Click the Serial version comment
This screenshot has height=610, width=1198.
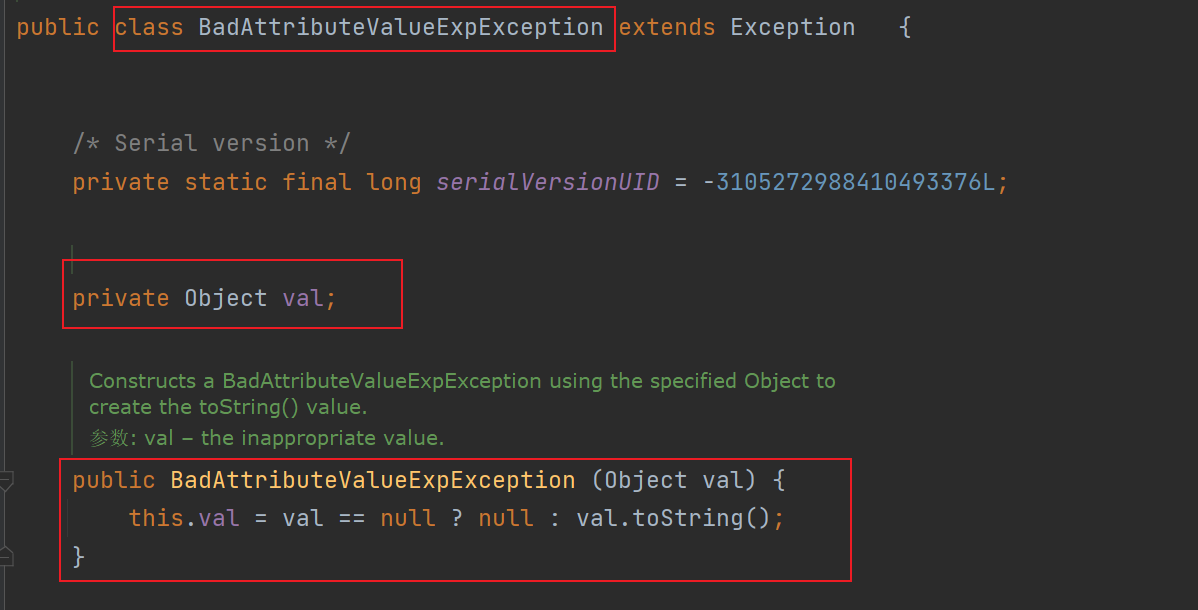tap(211, 143)
